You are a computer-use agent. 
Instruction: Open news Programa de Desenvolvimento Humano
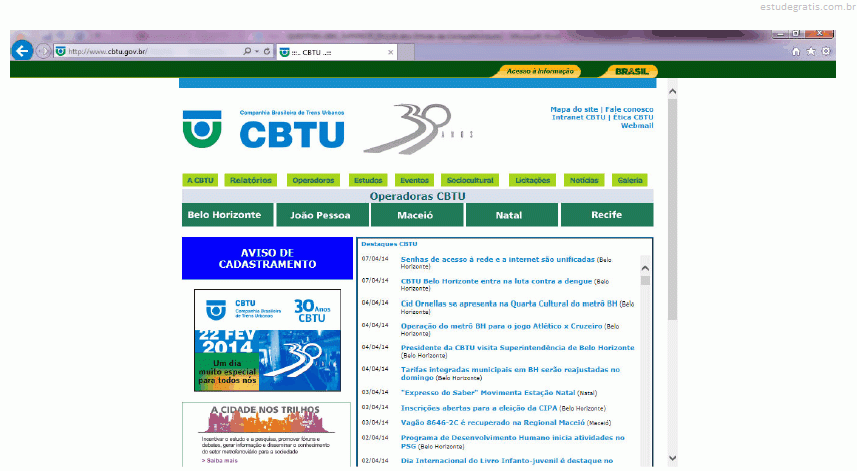click(513, 442)
